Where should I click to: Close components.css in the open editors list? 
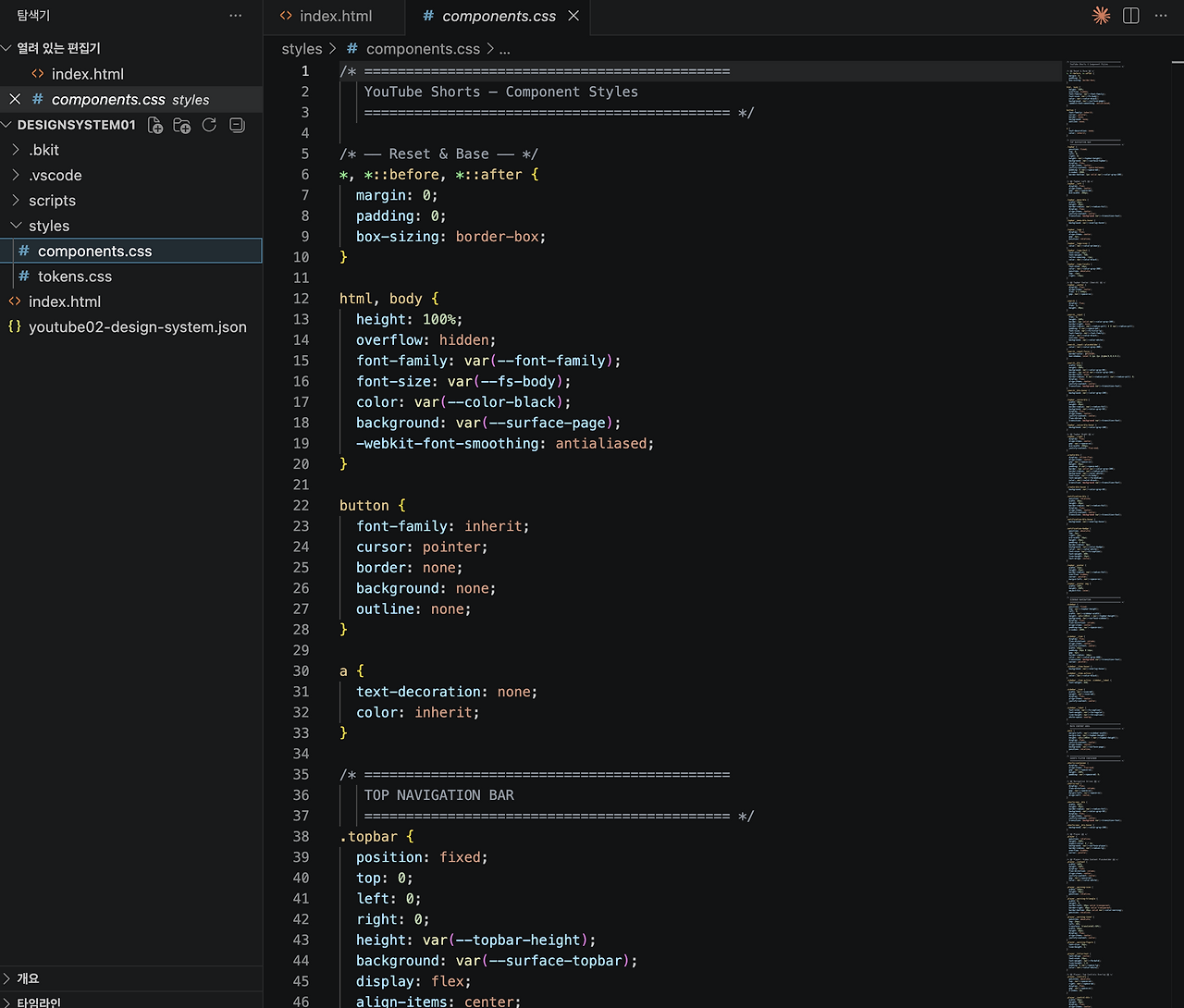15,99
